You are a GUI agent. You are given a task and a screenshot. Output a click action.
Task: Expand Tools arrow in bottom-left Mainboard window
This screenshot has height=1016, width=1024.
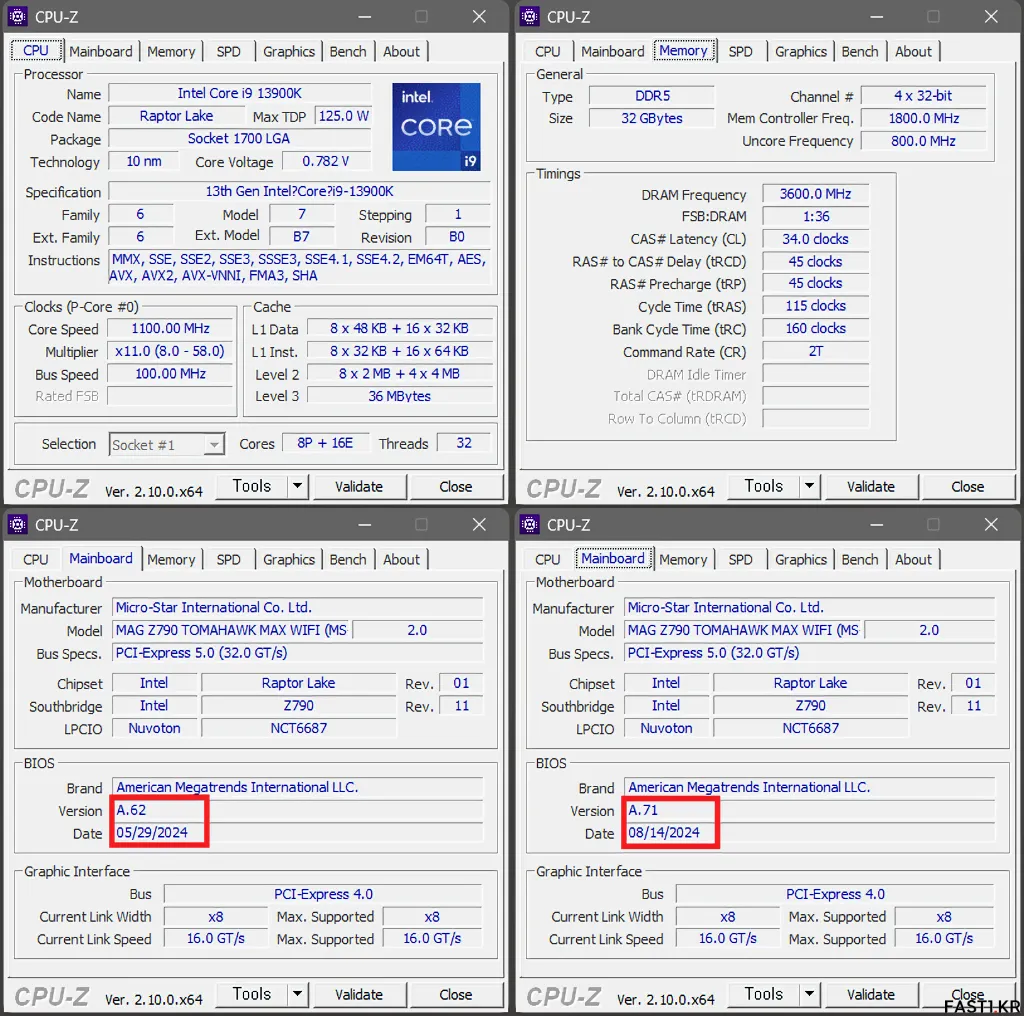tap(298, 994)
